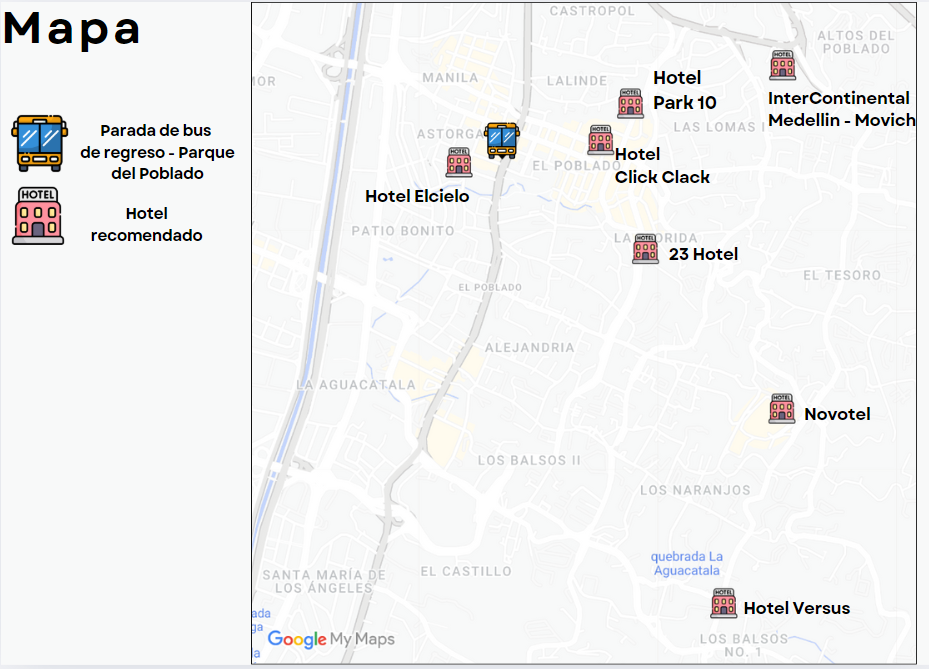This screenshot has height=669, width=929.
Task: Click the SANTA MARÍA DE LOS ÁNGELES name
Action: (x=324, y=581)
